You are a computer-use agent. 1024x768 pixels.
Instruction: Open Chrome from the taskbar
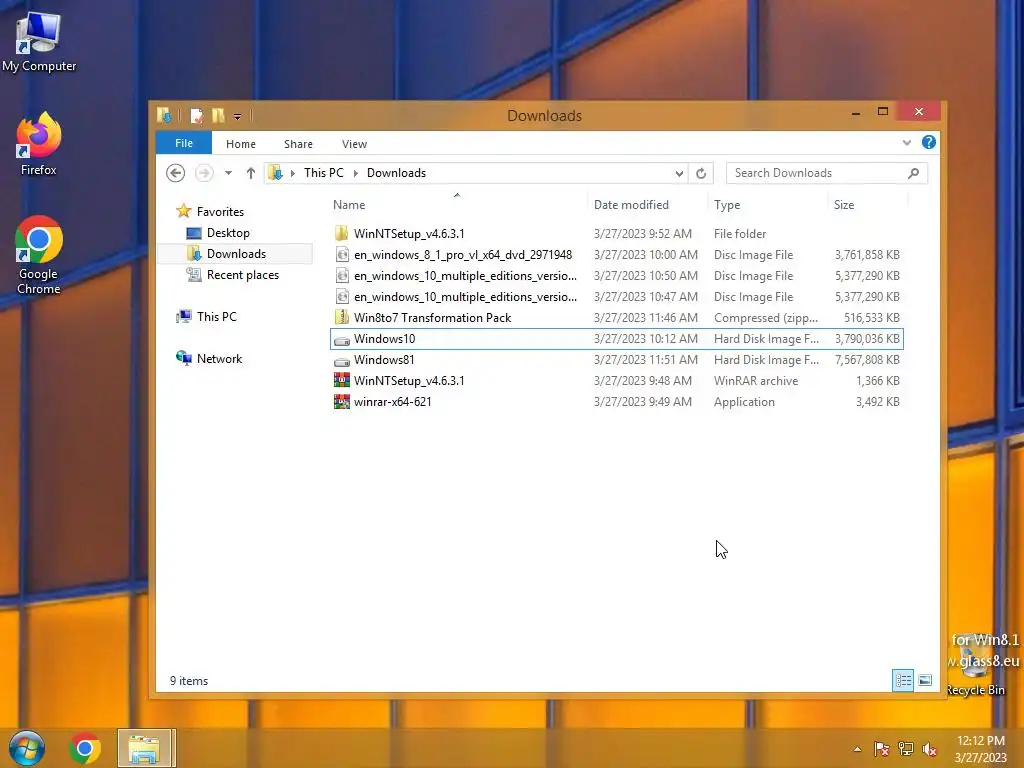pos(85,748)
